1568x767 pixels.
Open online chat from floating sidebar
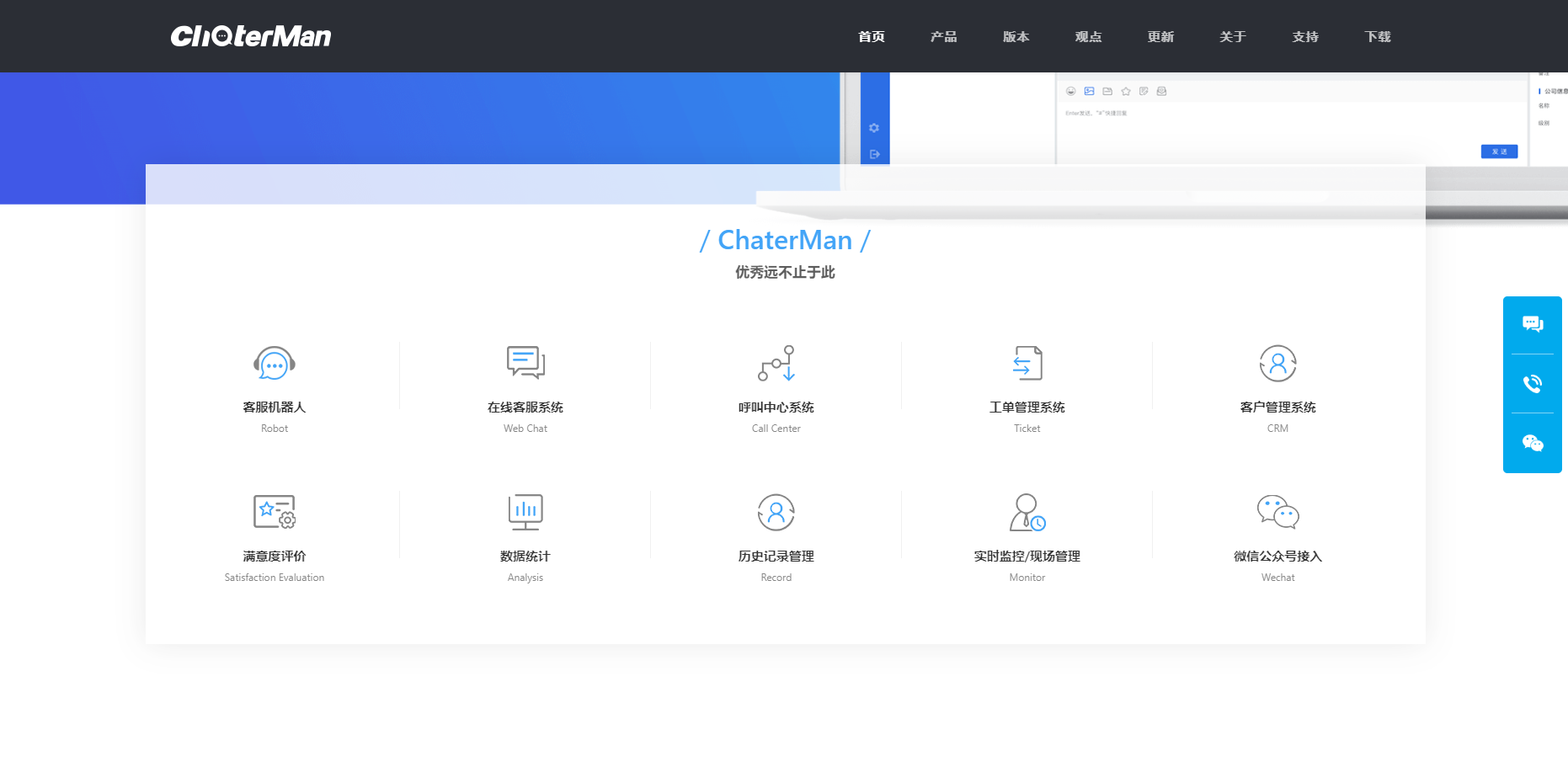pos(1533,324)
